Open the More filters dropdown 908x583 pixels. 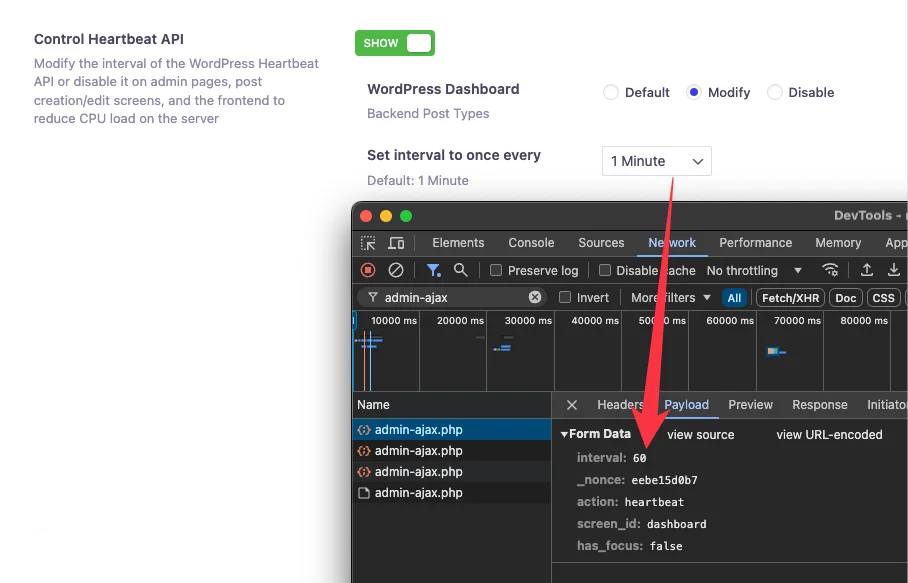pos(671,298)
